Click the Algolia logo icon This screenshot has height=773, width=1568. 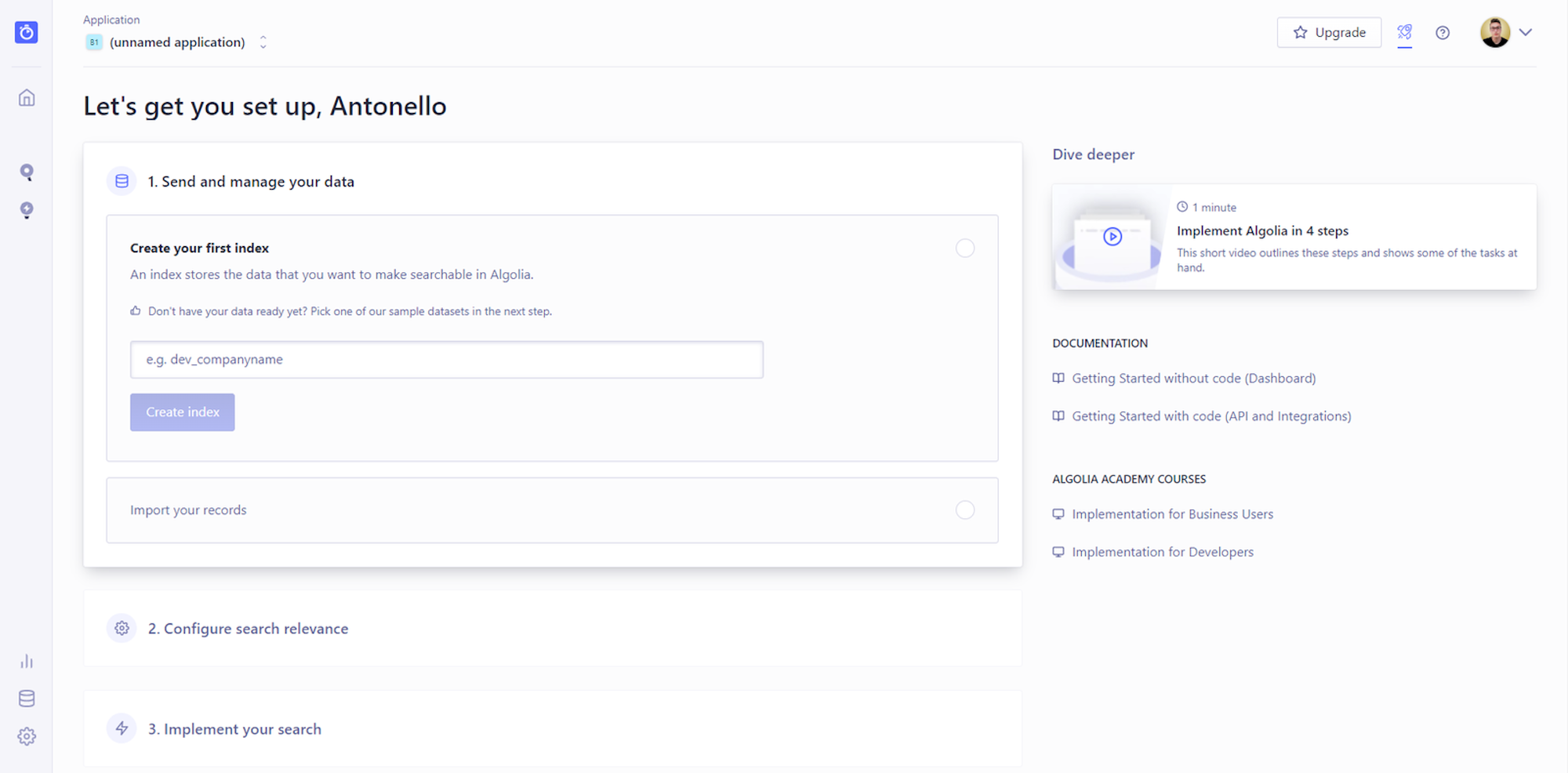tap(27, 32)
